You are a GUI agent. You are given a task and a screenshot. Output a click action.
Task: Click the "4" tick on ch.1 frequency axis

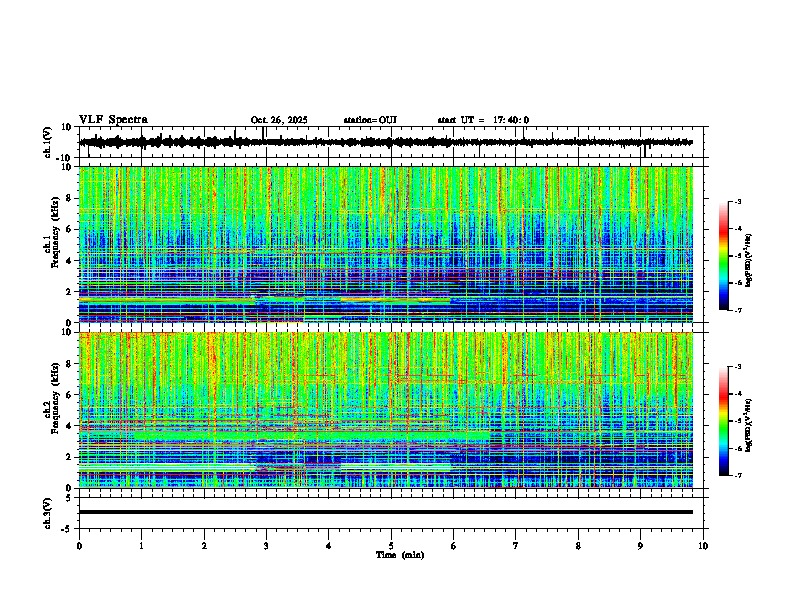(x=70, y=261)
